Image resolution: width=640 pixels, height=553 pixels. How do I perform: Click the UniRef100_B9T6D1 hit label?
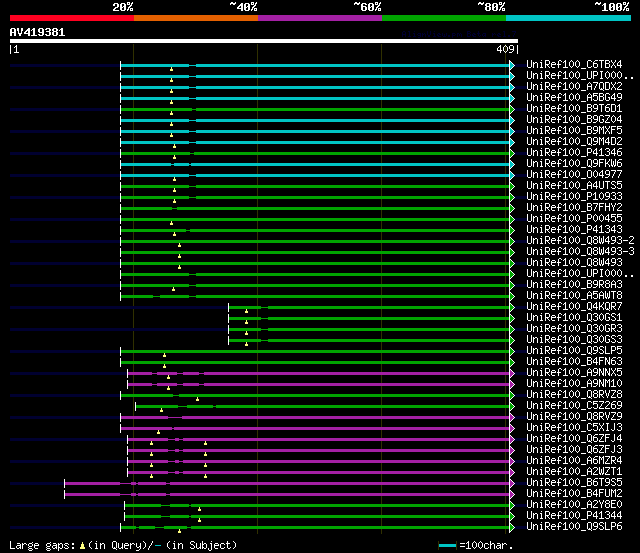click(x=574, y=109)
